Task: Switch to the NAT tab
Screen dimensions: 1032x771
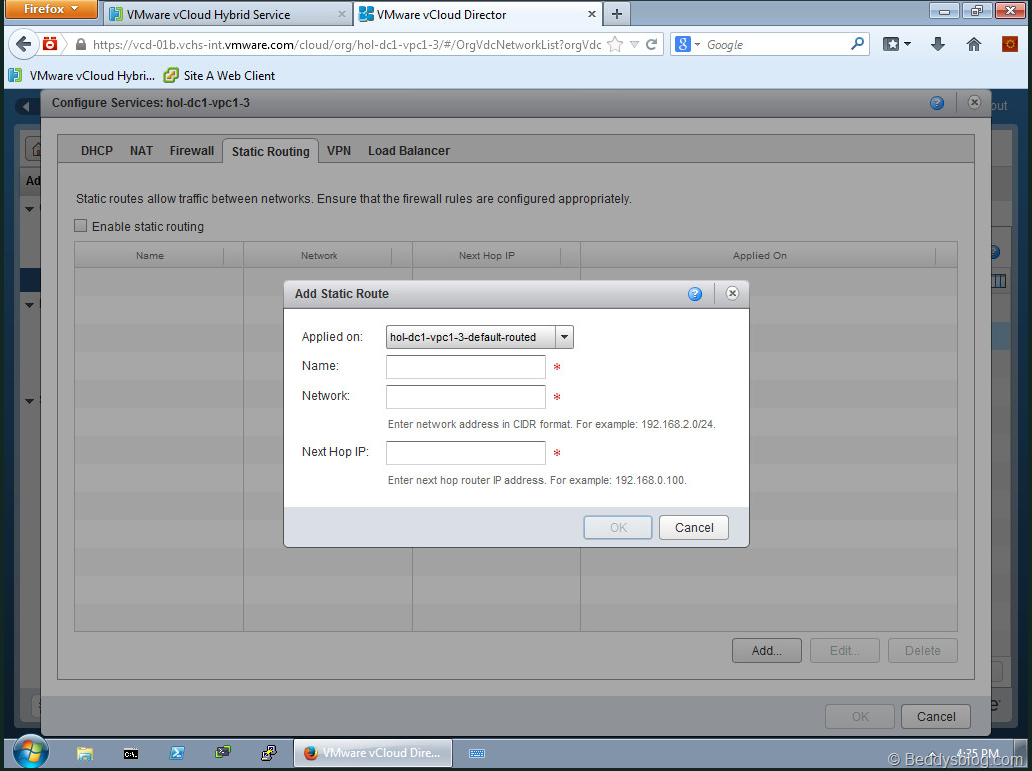Action: (x=142, y=151)
